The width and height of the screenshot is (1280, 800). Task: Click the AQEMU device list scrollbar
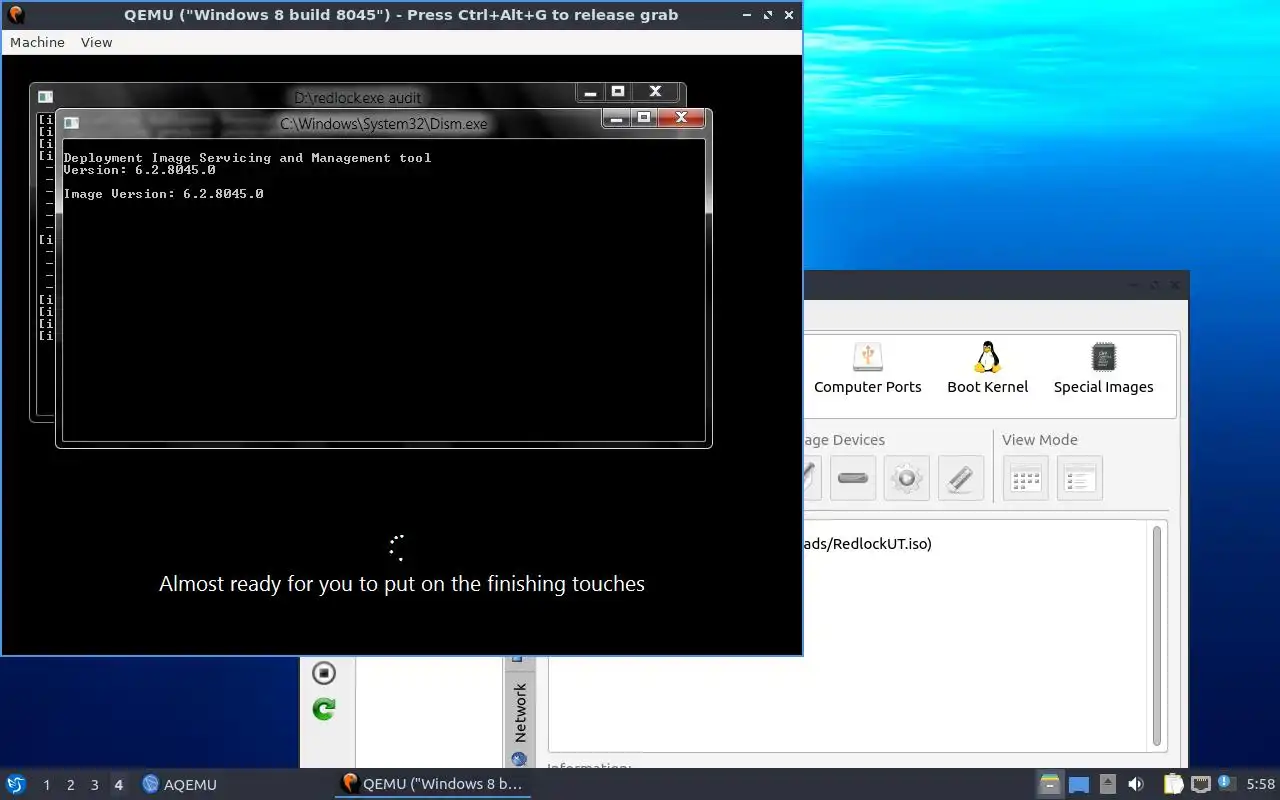[x=1158, y=635]
